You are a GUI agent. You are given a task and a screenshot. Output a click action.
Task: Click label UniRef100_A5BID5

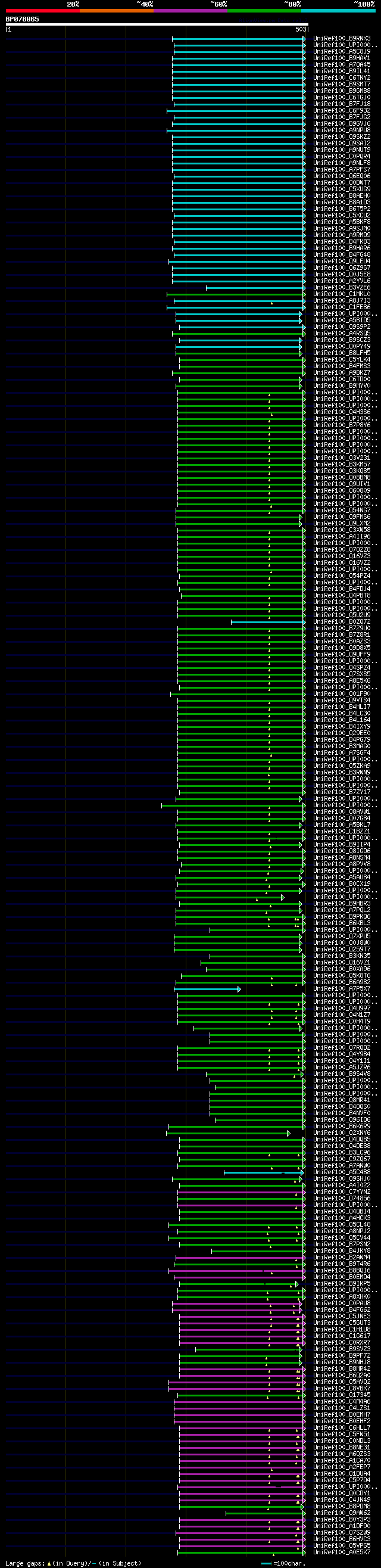click(342, 320)
